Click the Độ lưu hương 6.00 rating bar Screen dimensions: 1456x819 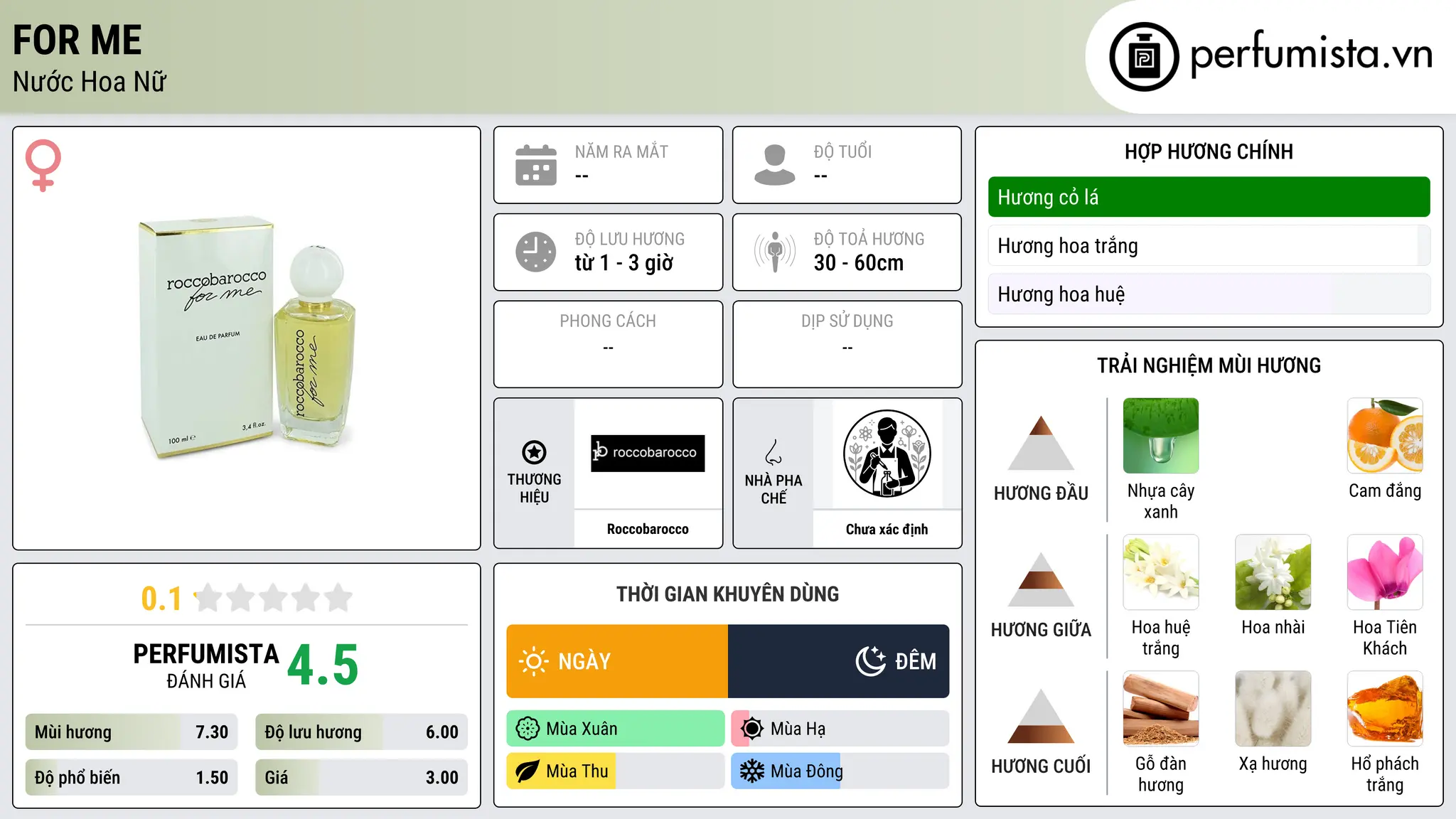tap(361, 732)
